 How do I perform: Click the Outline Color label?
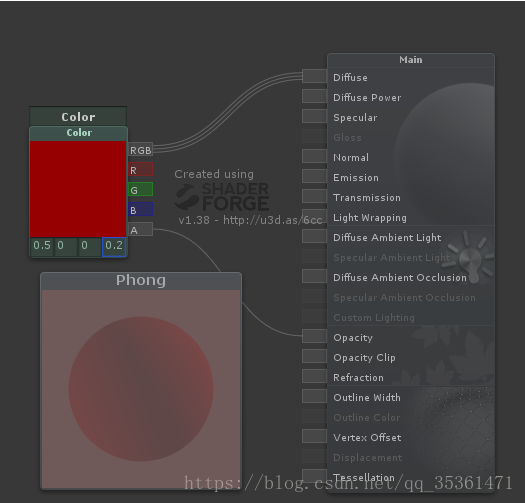click(367, 418)
